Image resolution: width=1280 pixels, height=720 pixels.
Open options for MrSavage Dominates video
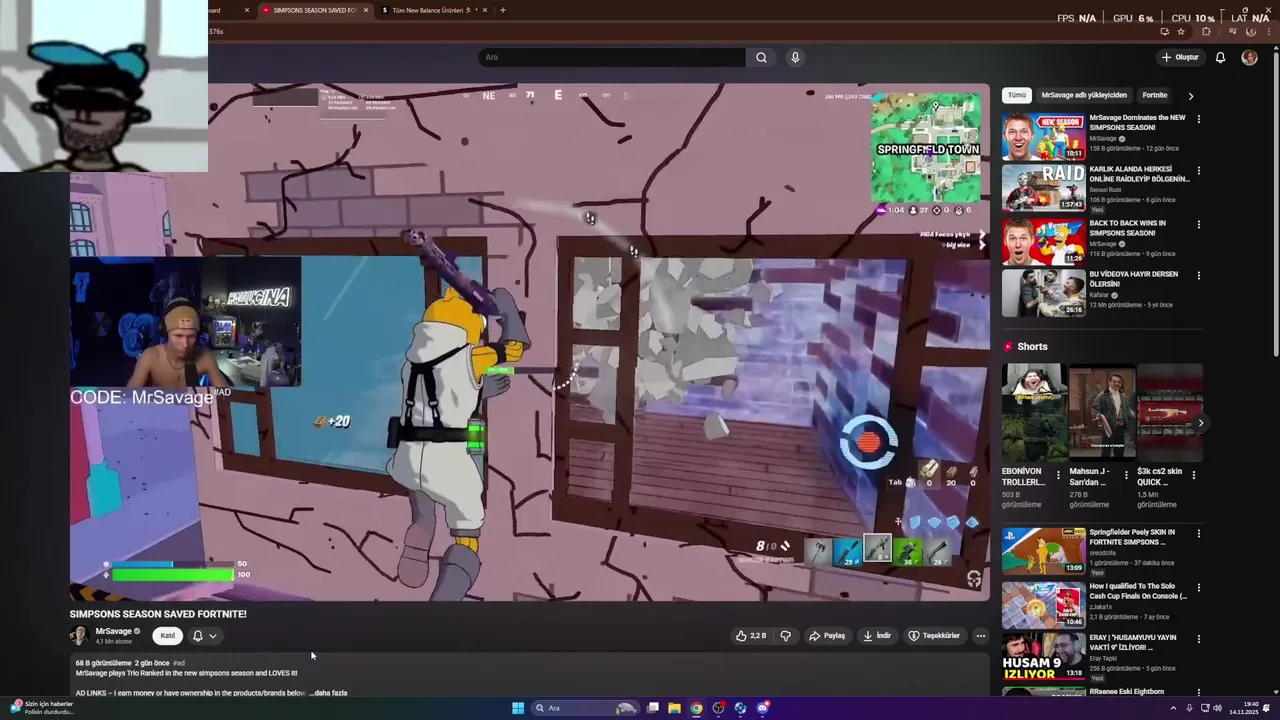click(1198, 119)
